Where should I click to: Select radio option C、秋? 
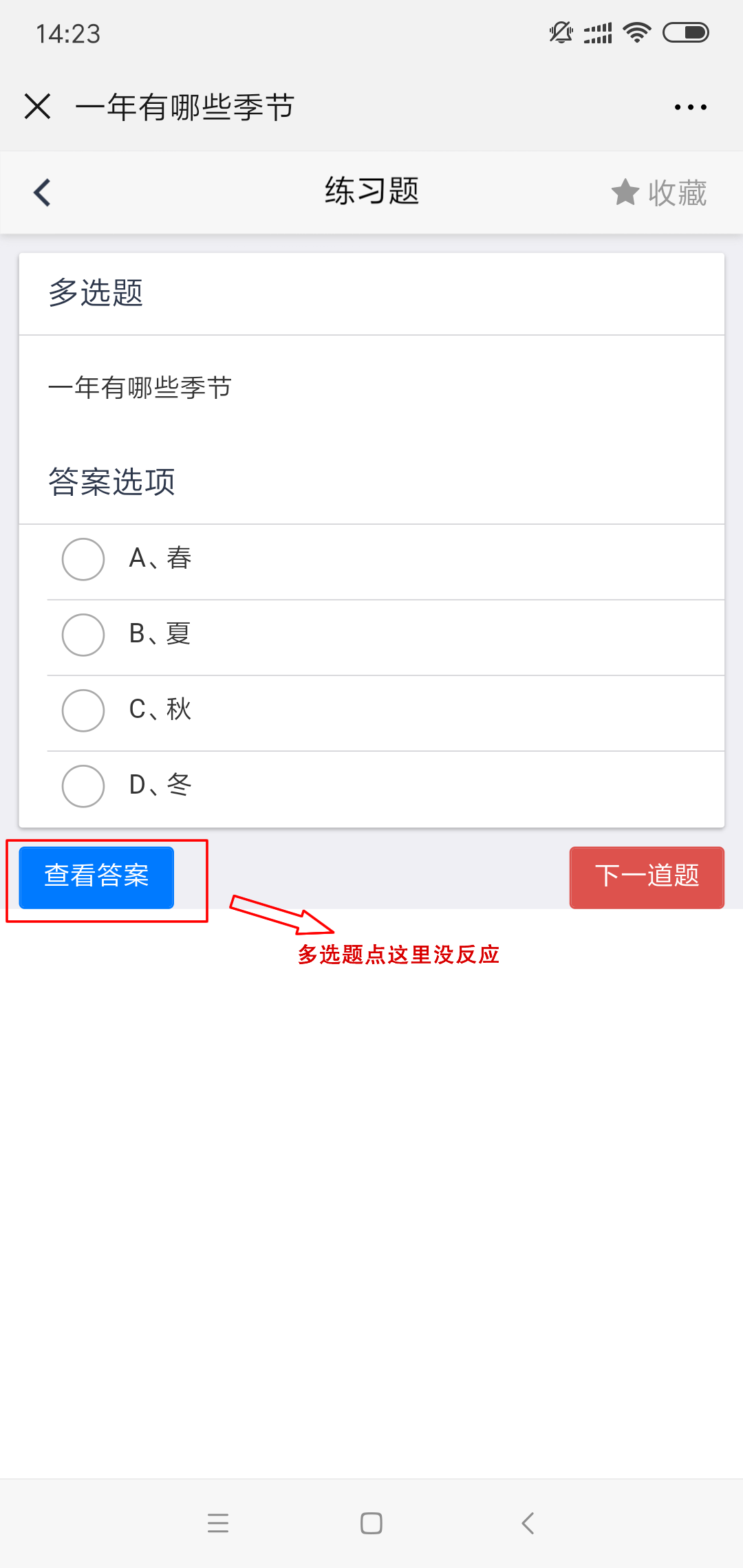click(x=83, y=710)
